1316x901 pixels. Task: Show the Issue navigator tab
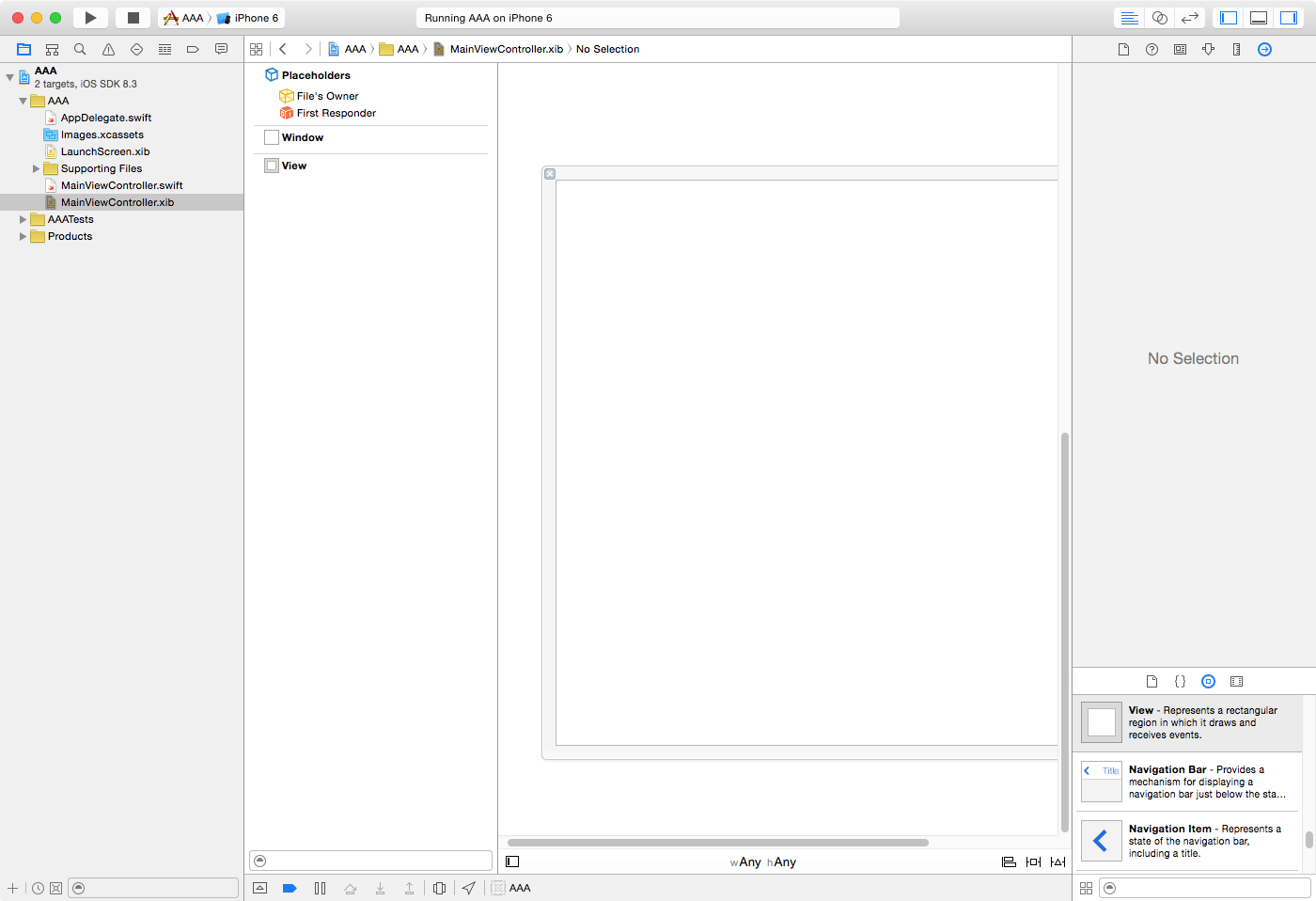[108, 49]
